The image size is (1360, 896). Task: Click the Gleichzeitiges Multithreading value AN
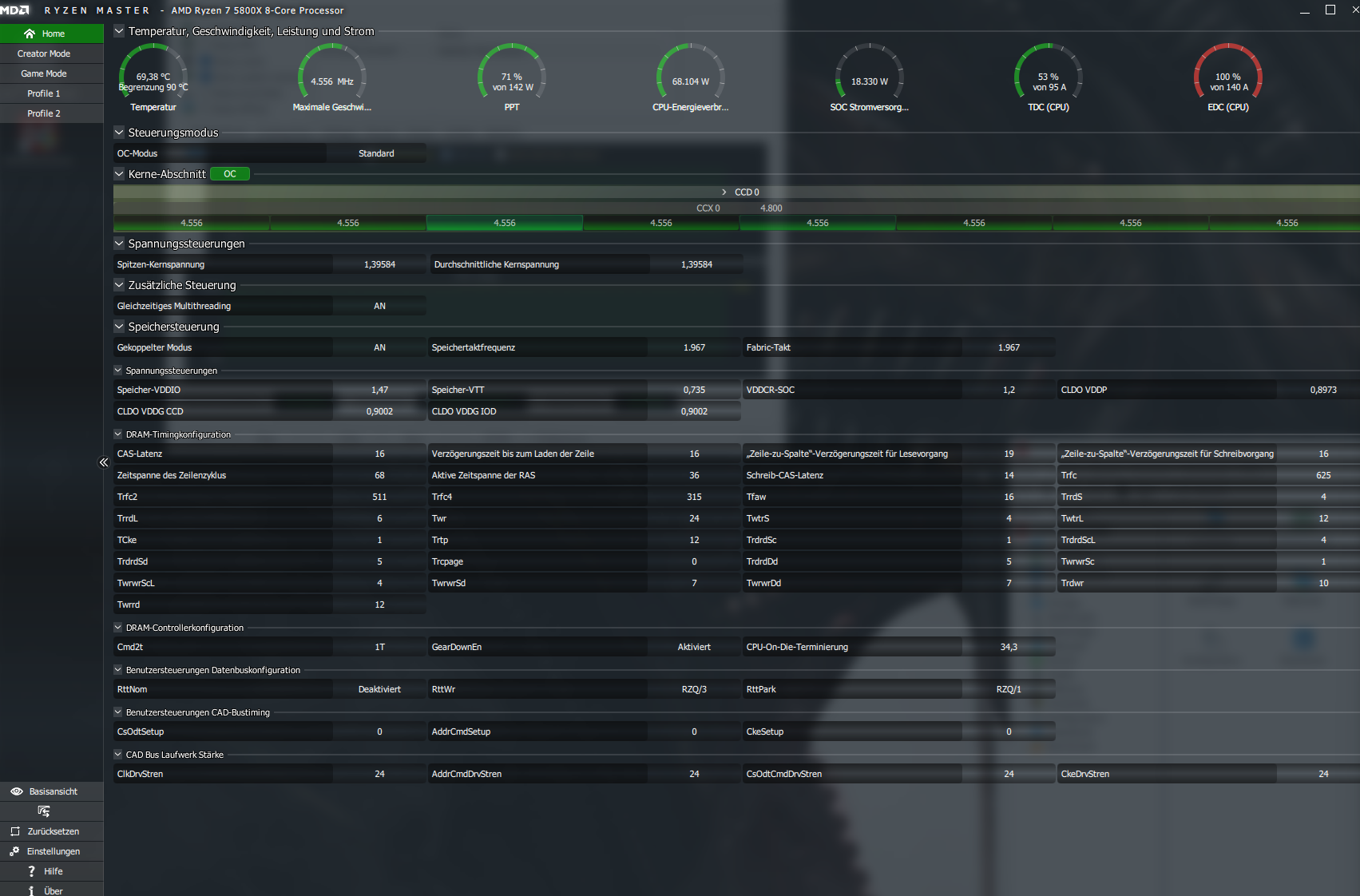(379, 306)
